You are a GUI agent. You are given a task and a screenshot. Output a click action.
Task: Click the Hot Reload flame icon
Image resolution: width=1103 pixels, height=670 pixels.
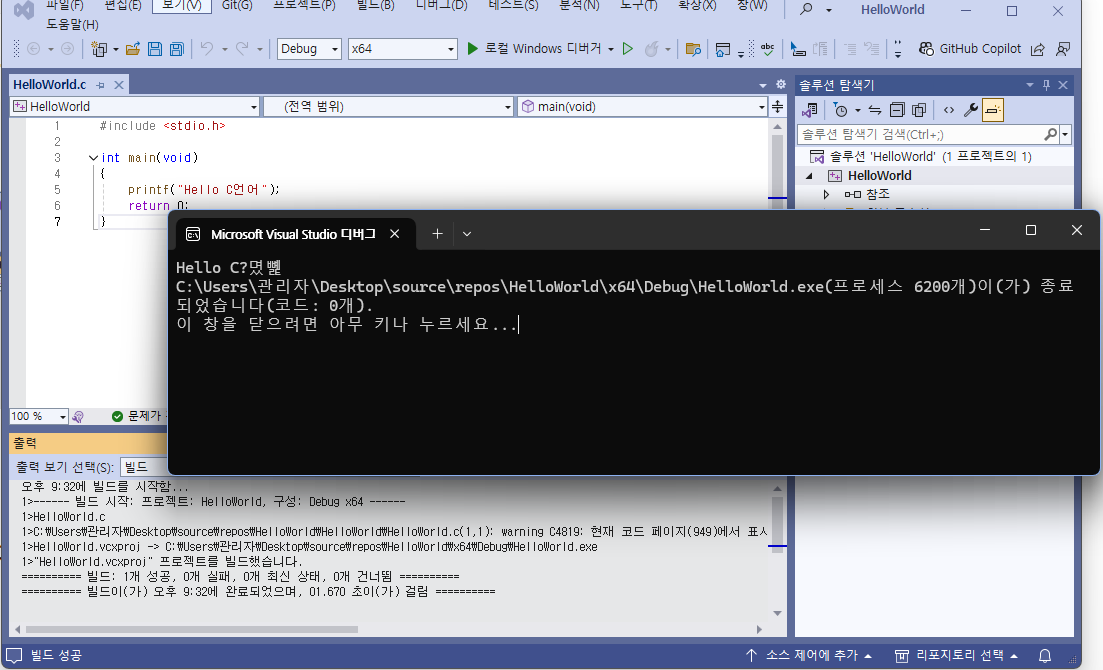coord(651,49)
